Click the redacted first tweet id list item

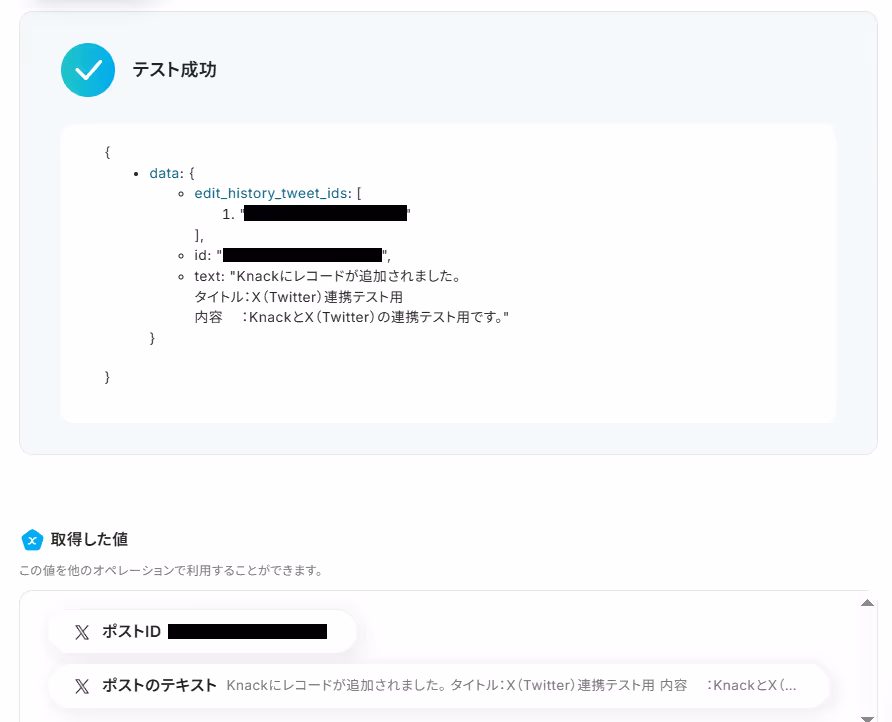click(325, 213)
